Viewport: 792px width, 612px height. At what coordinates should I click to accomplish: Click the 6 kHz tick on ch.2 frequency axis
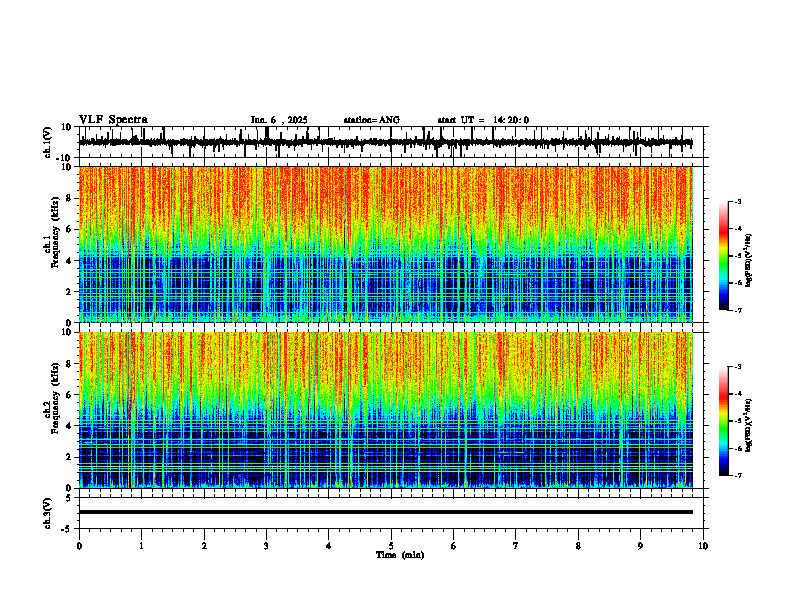pyautogui.click(x=69, y=395)
